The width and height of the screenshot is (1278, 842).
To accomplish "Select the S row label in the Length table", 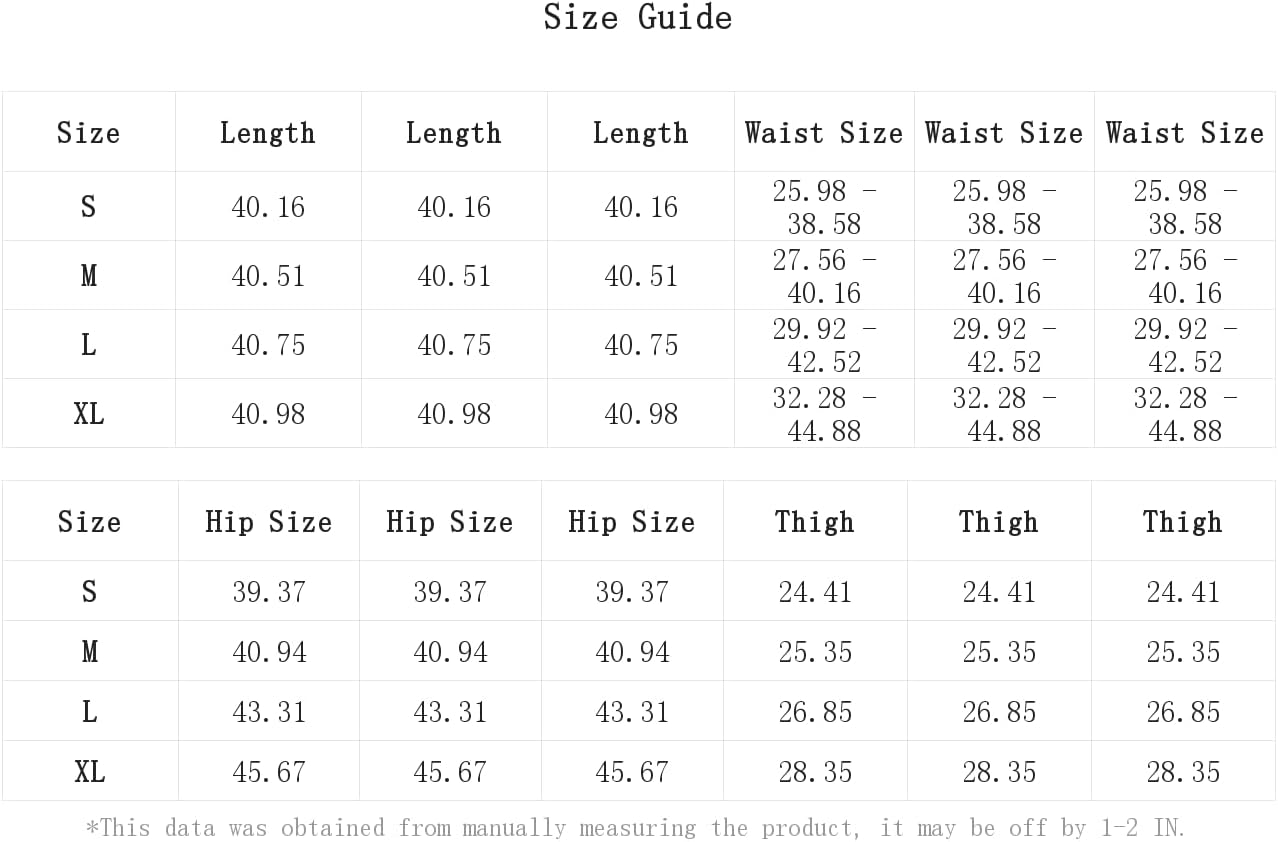I will (x=88, y=206).
